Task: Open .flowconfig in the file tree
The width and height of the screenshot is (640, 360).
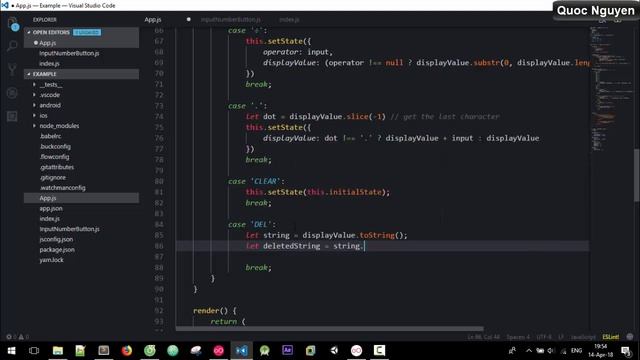Action: point(54,157)
